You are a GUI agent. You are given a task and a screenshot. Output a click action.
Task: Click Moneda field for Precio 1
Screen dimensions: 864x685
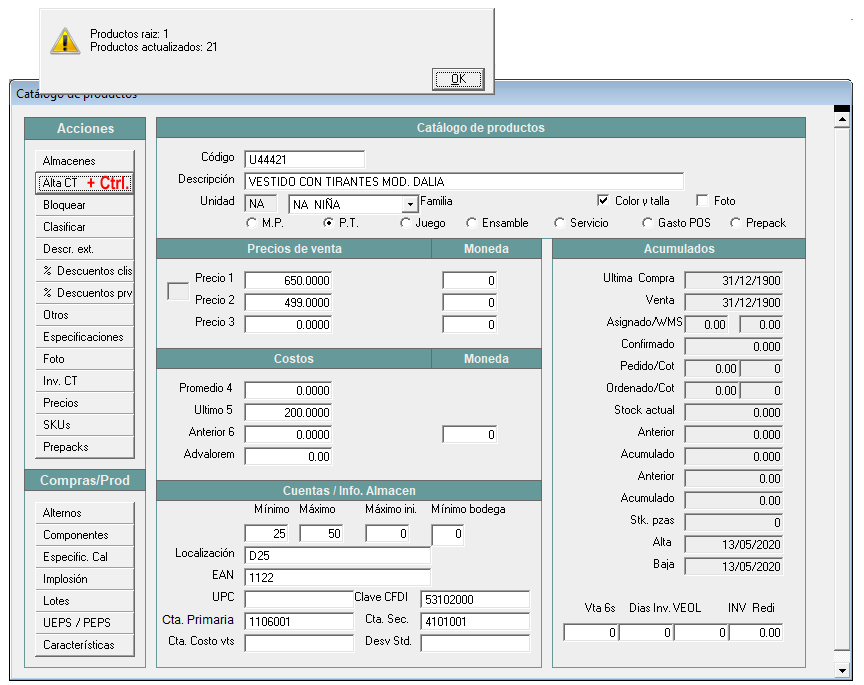click(469, 281)
